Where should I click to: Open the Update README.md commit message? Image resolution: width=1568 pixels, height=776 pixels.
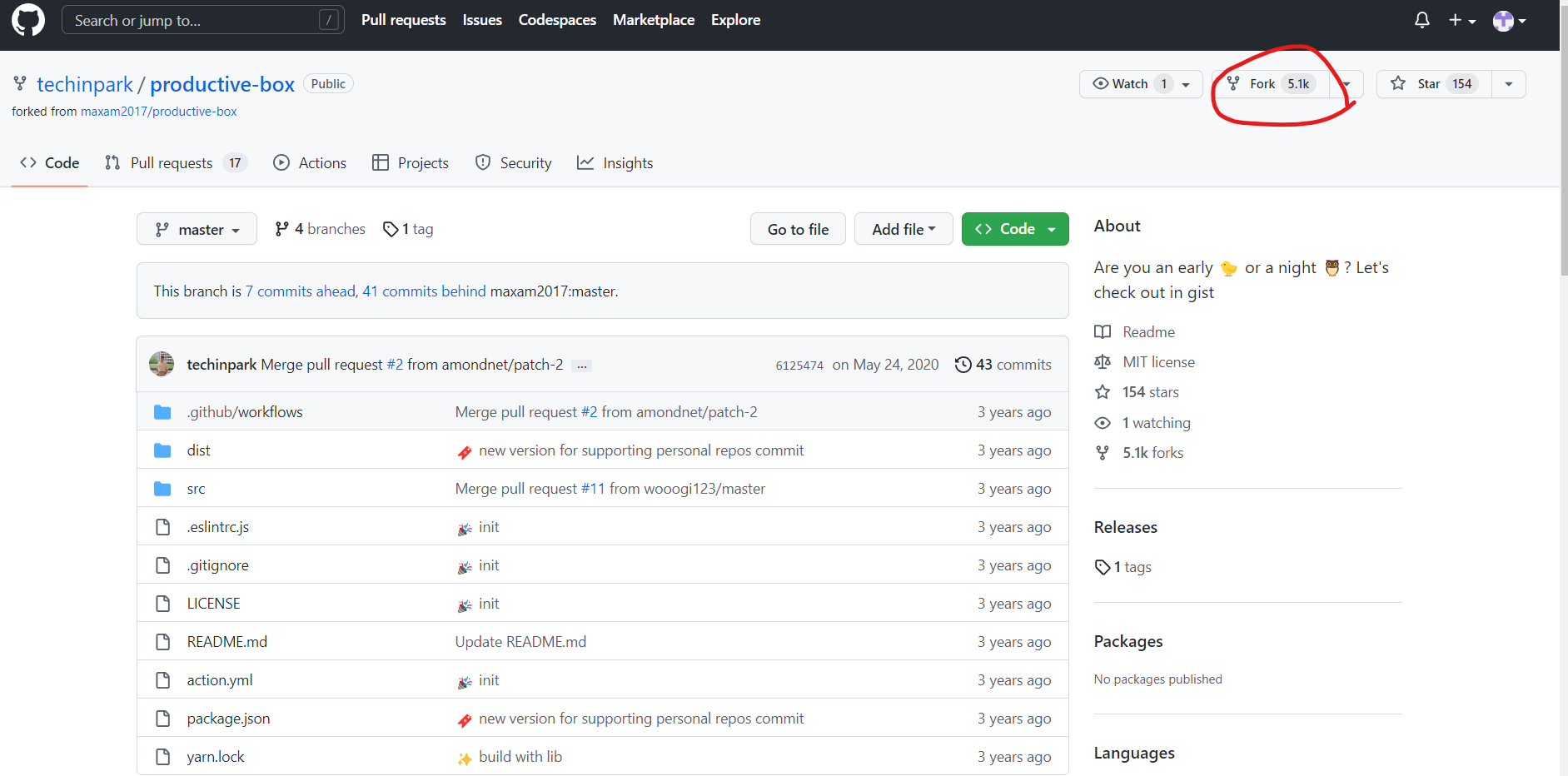click(x=520, y=642)
